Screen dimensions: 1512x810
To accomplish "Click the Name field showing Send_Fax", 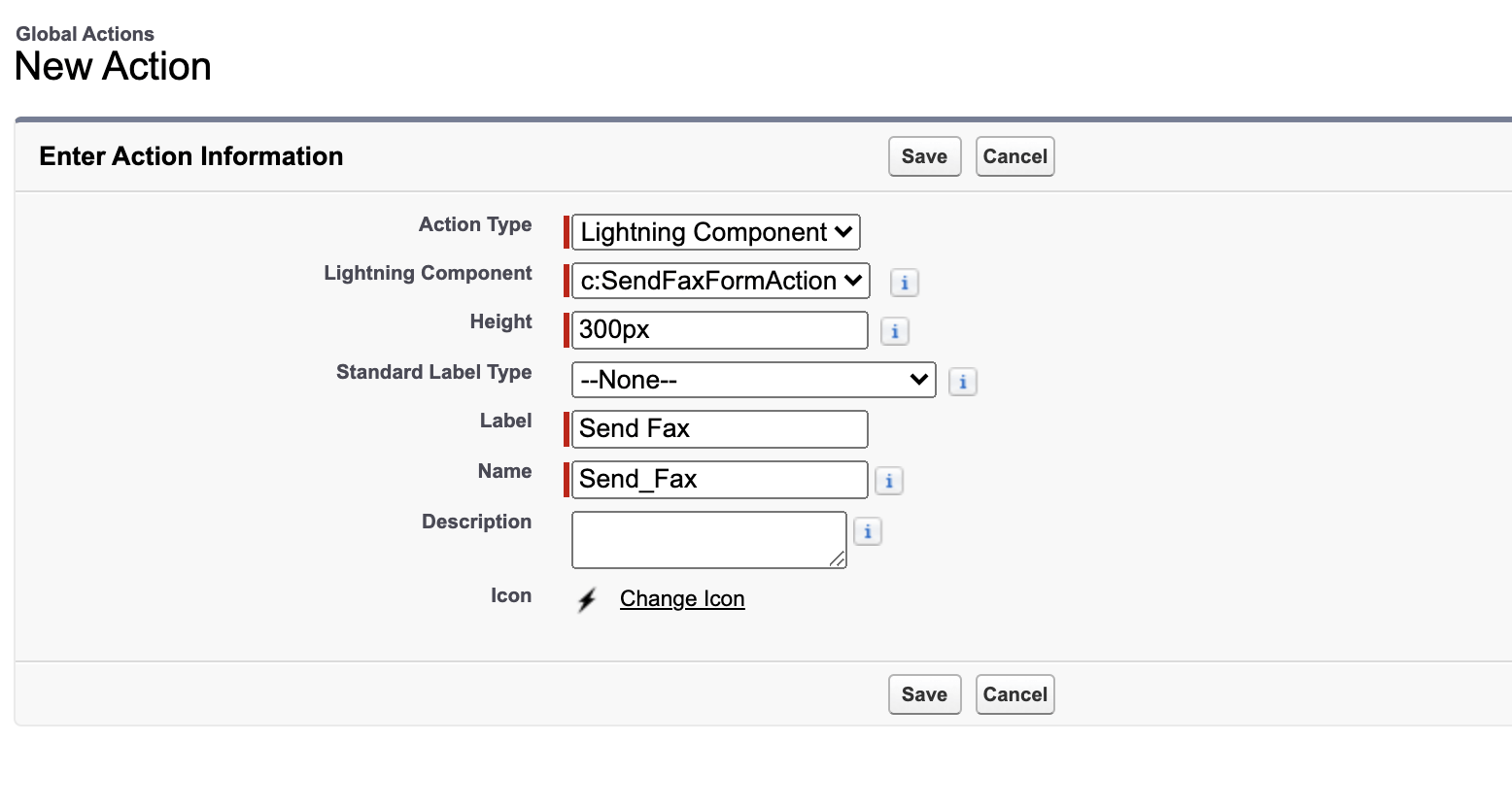I will point(719,479).
